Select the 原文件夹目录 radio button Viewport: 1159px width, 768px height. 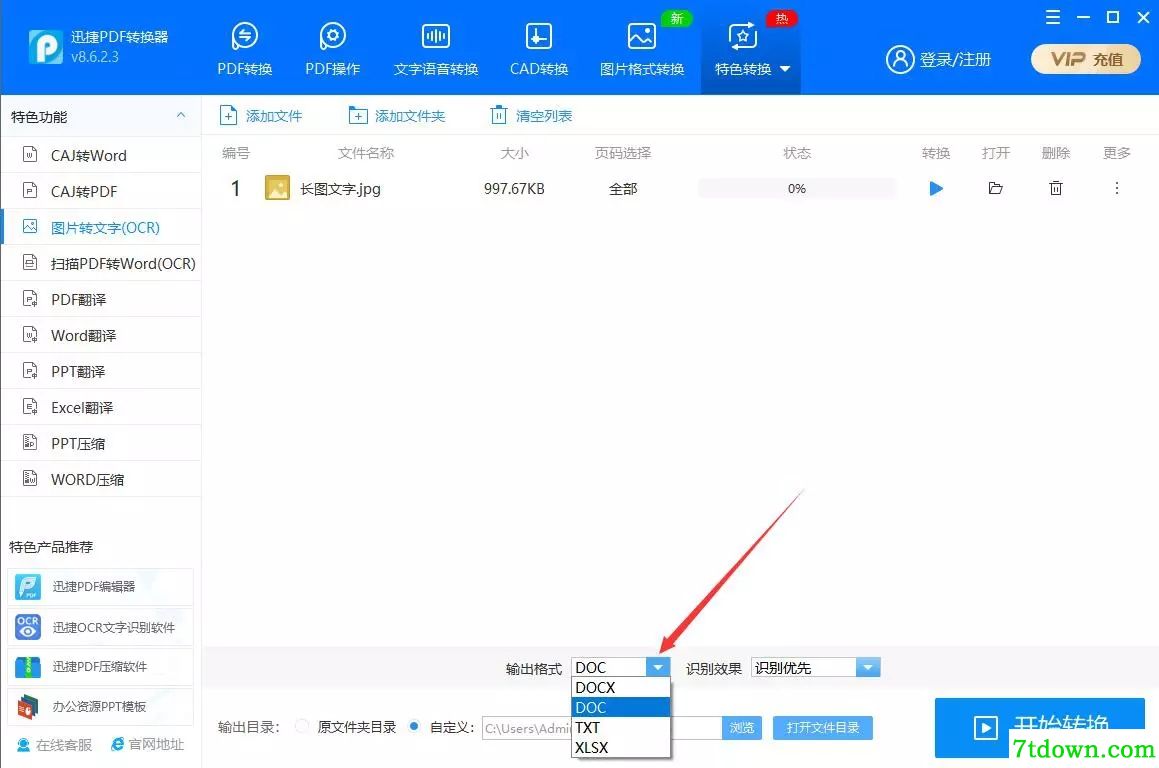point(302,727)
